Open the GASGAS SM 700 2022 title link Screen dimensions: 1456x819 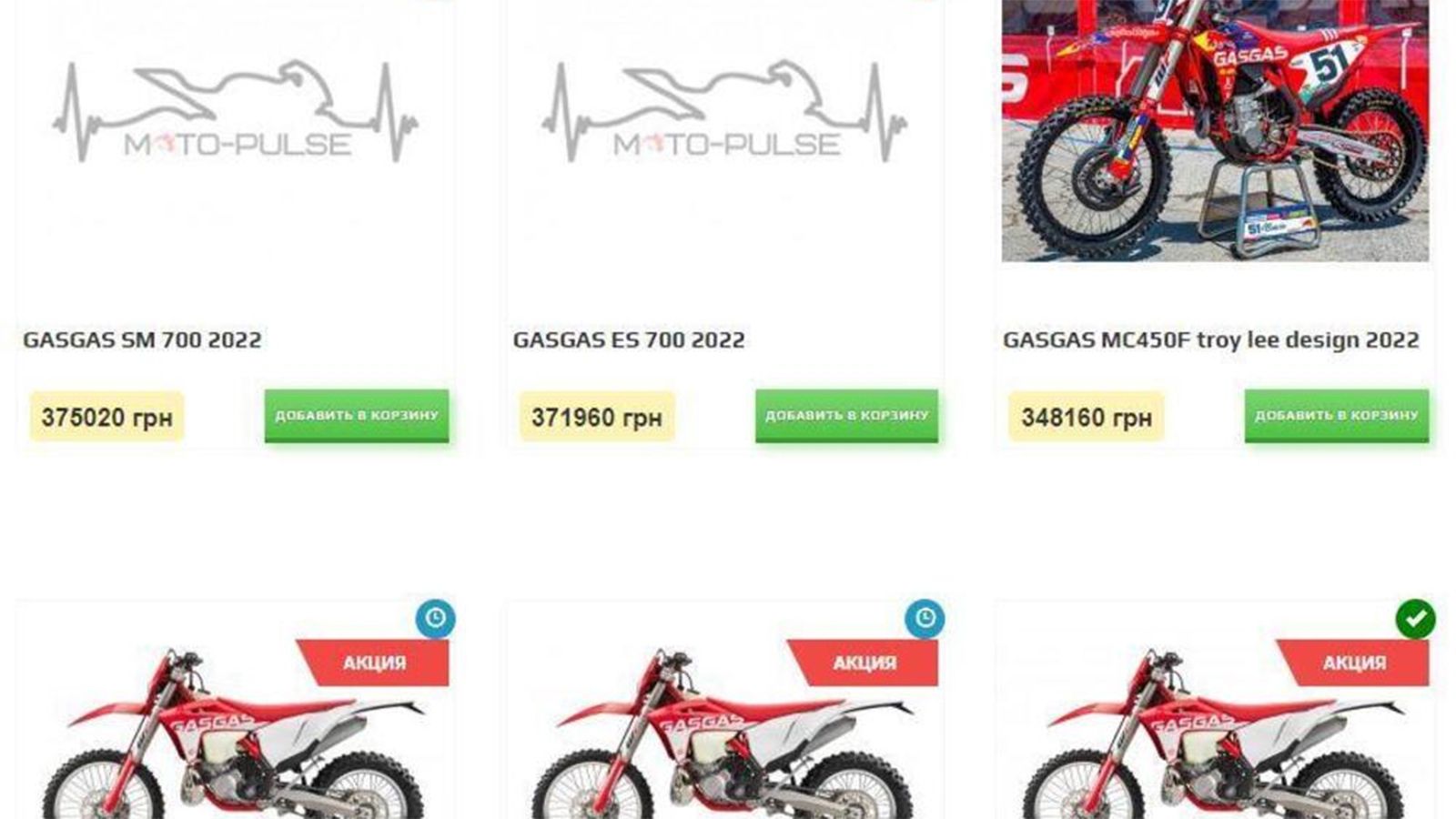(142, 340)
